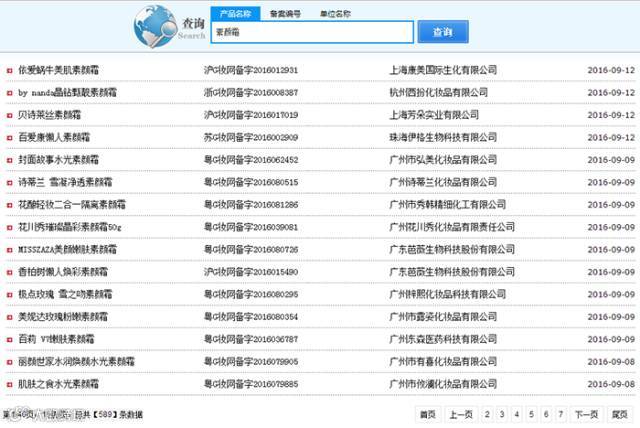Click company 广州韩熙化妆品科技有限公司
Image resolution: width=640 pixels, height=428 pixels.
click(x=448, y=295)
